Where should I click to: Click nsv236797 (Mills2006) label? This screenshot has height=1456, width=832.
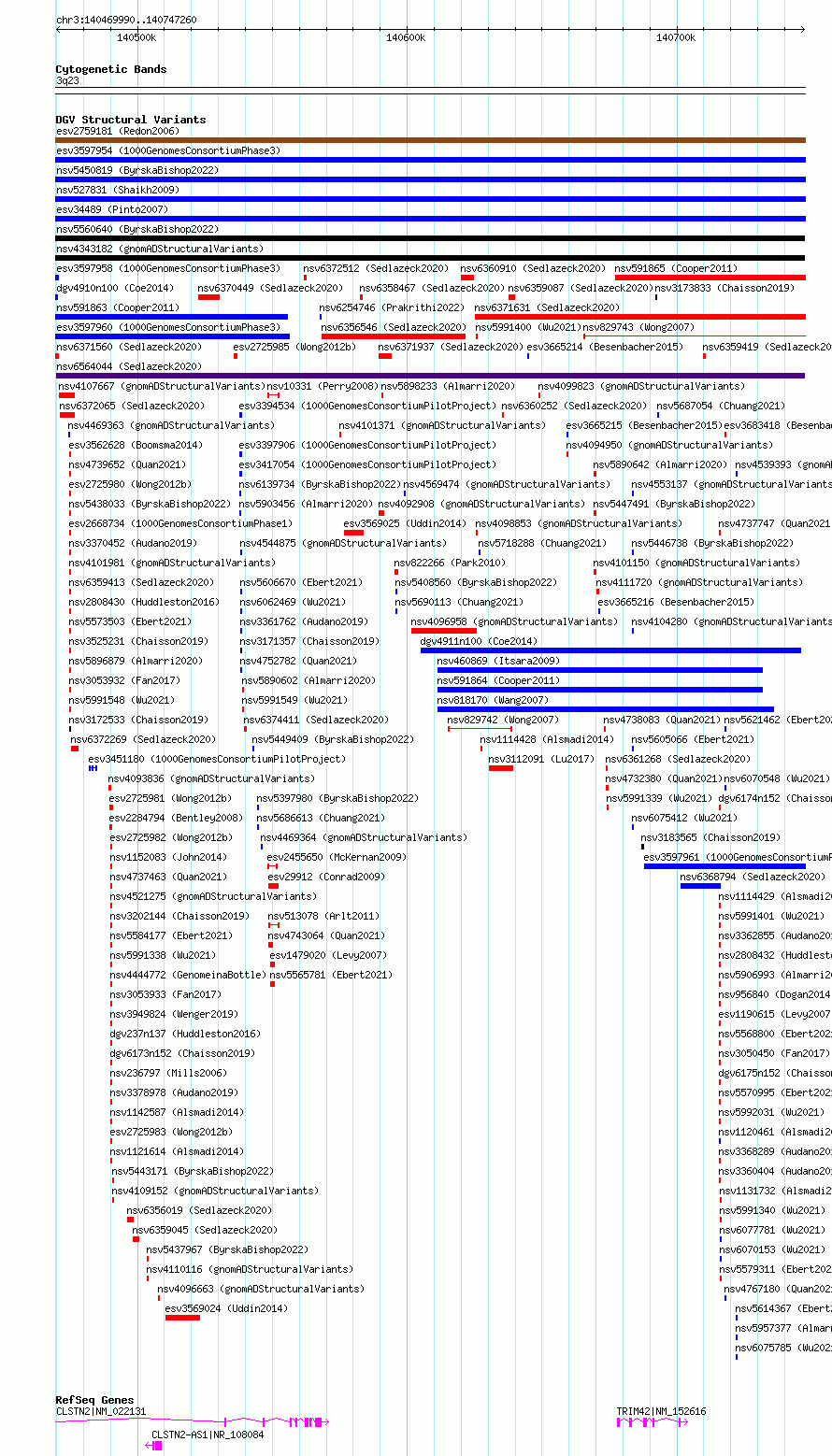point(168,1073)
